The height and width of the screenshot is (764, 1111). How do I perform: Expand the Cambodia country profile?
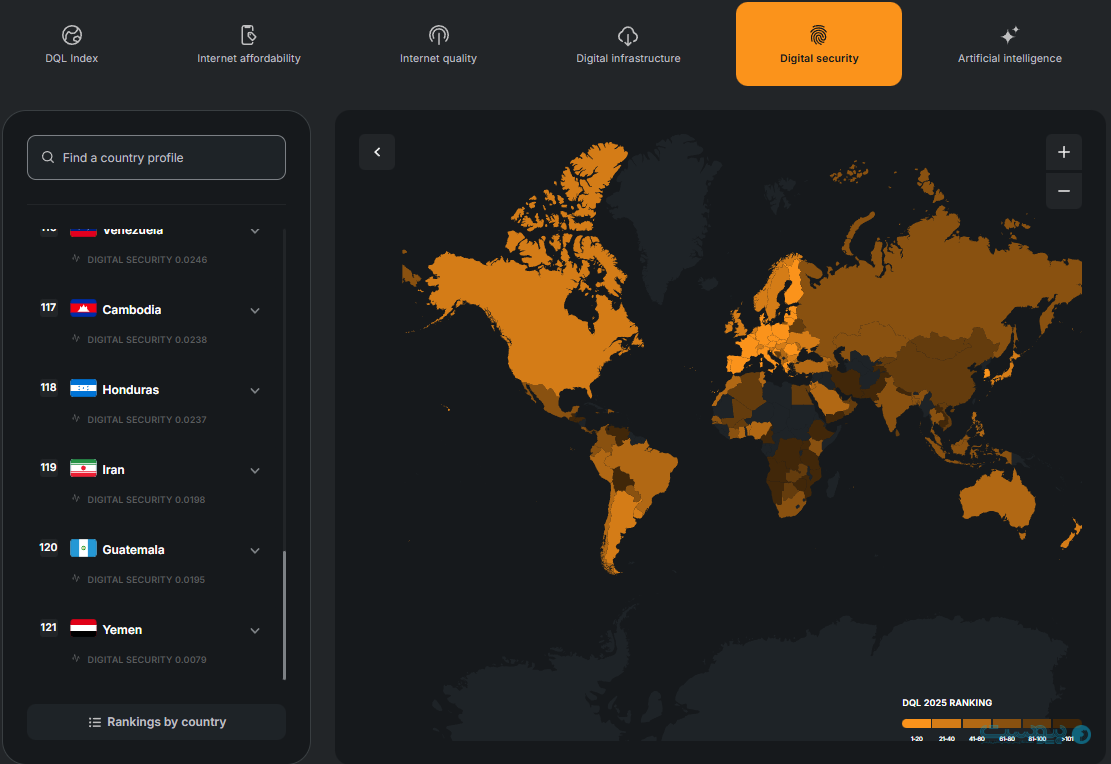[x=255, y=310]
